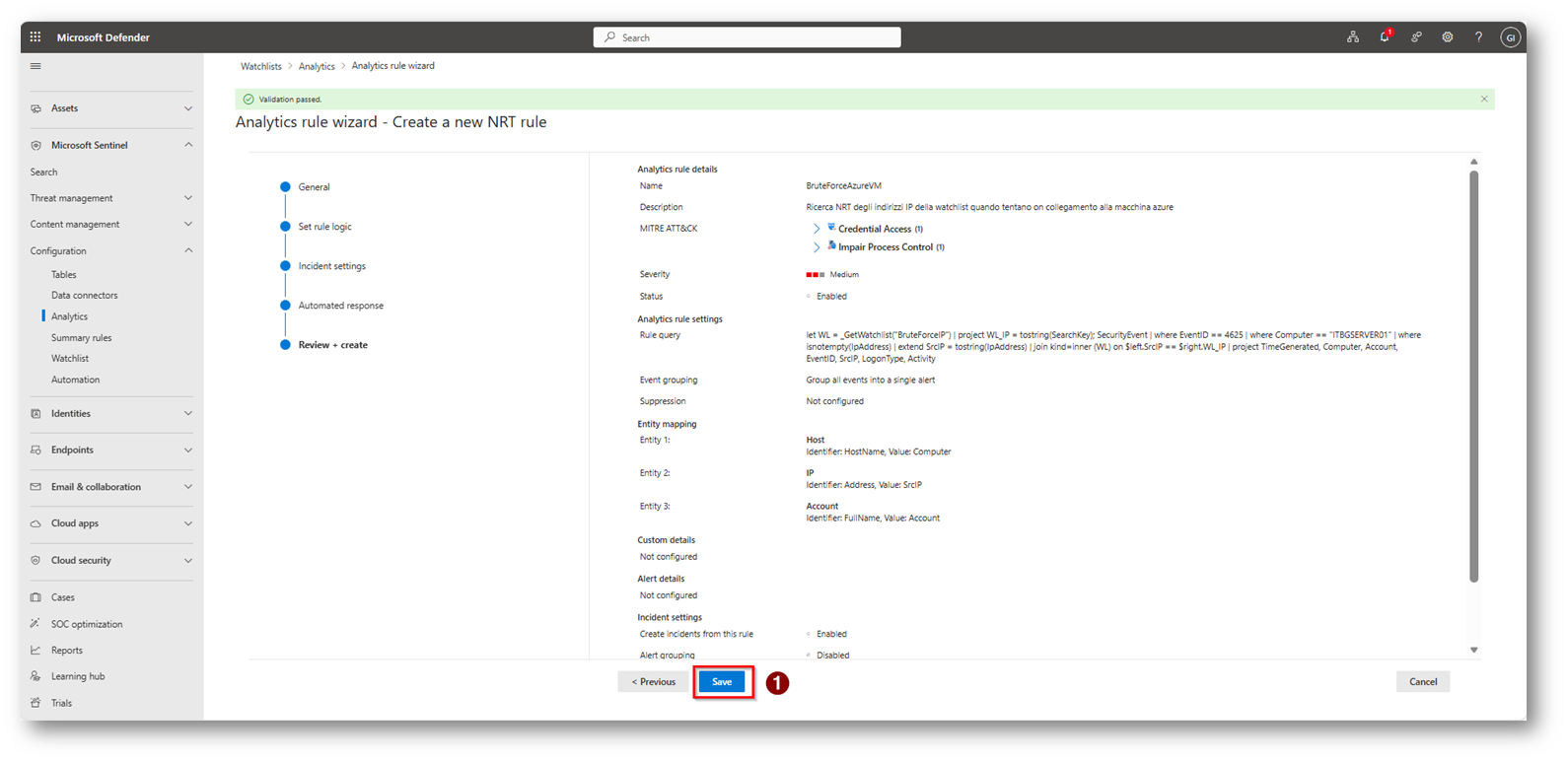
Task: Expand the Credential Access tactic
Action: [x=817, y=229]
